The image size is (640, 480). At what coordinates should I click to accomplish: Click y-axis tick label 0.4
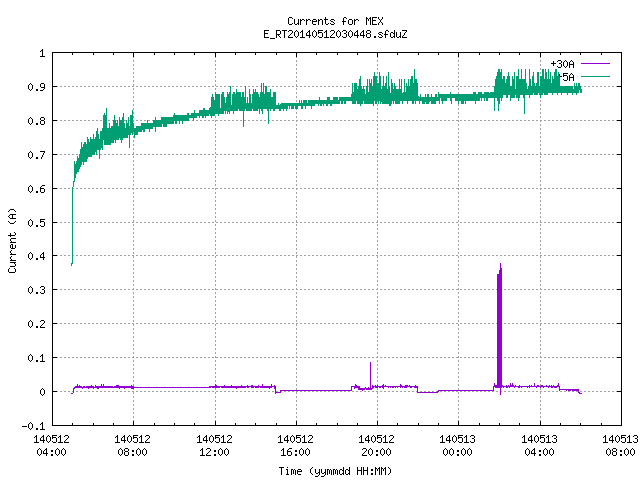coord(36,256)
